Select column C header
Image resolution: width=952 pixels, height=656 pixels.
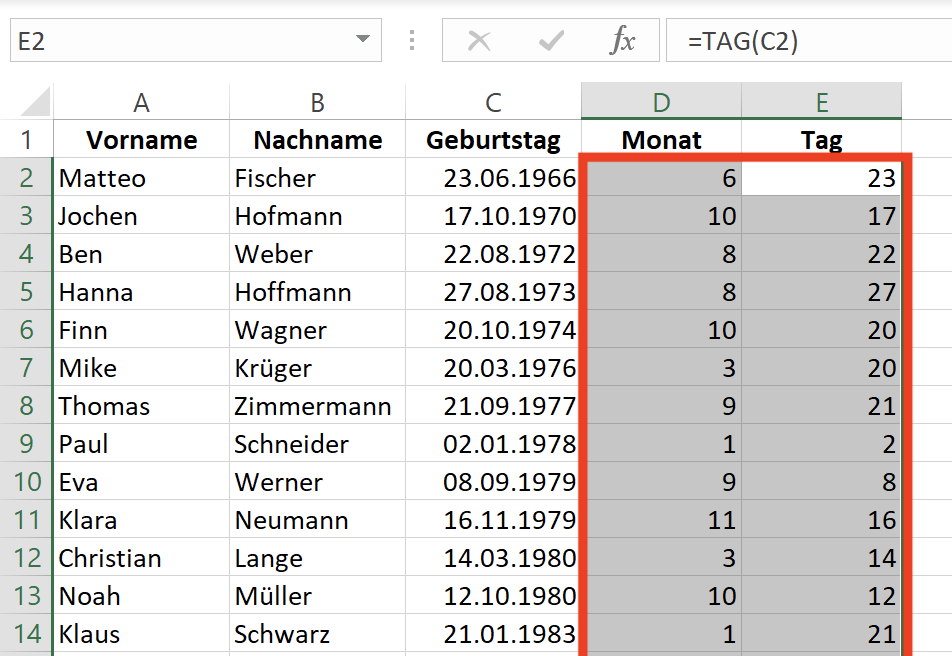(x=494, y=101)
